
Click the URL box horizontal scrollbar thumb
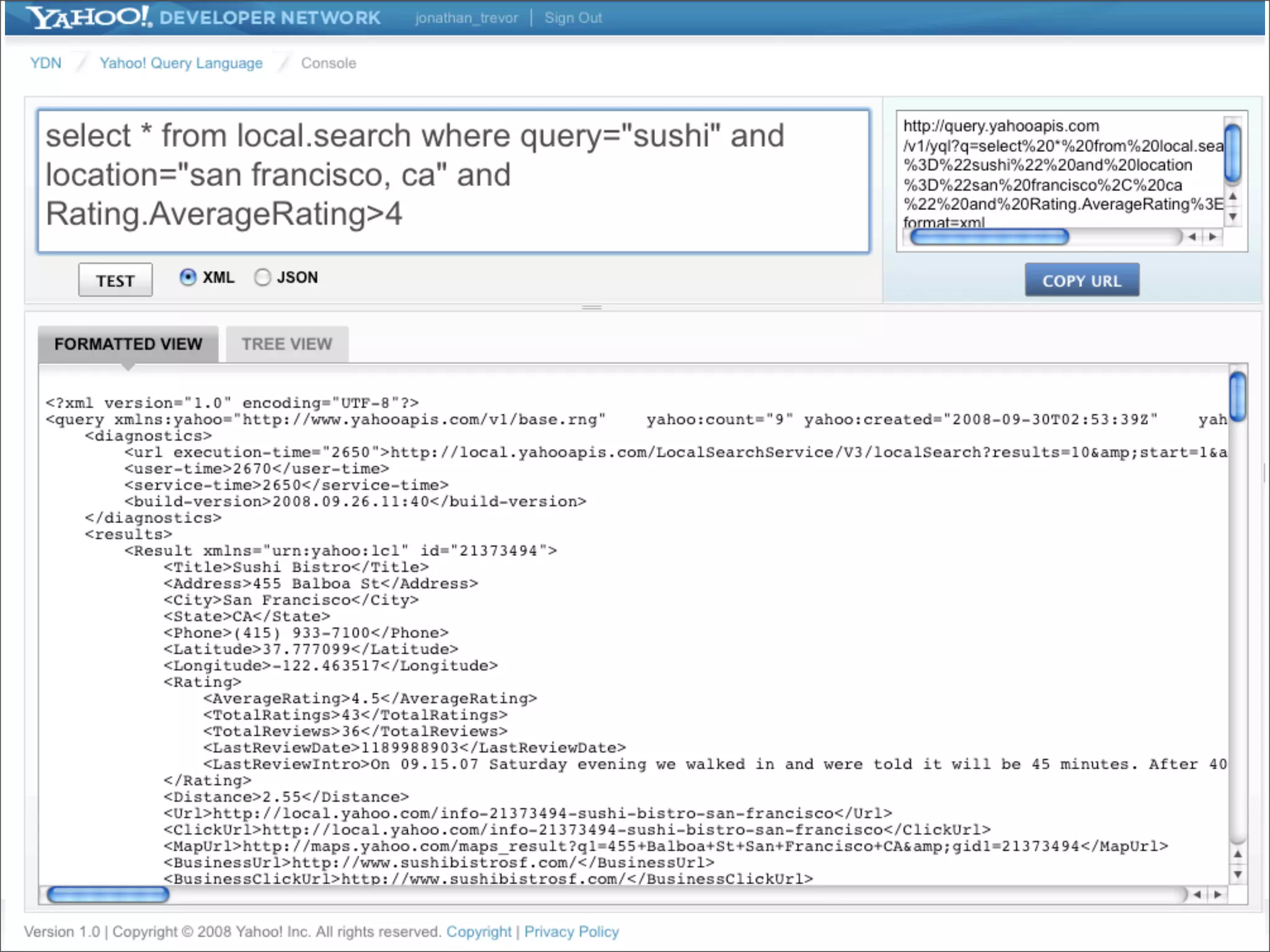click(990, 236)
